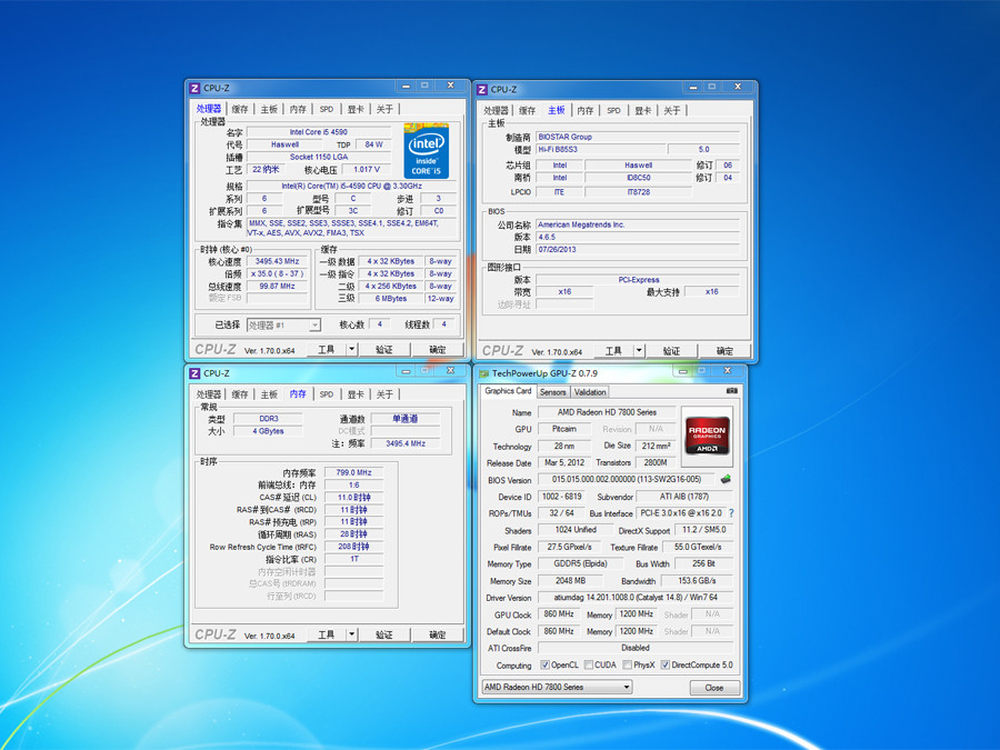Select the Graphics Card tab in GPU-Z
1000x750 pixels.
pos(508,391)
